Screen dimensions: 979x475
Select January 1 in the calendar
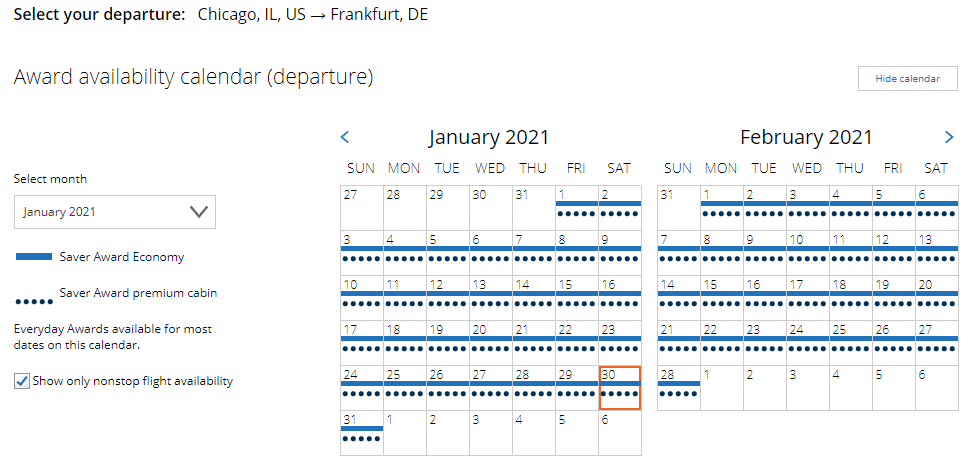coord(576,207)
